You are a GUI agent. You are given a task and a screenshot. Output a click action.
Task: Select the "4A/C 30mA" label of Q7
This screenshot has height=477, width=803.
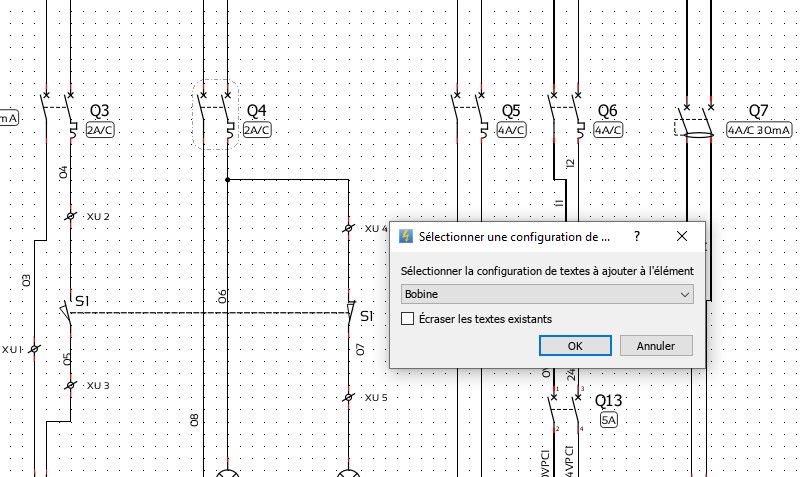[x=758, y=130]
